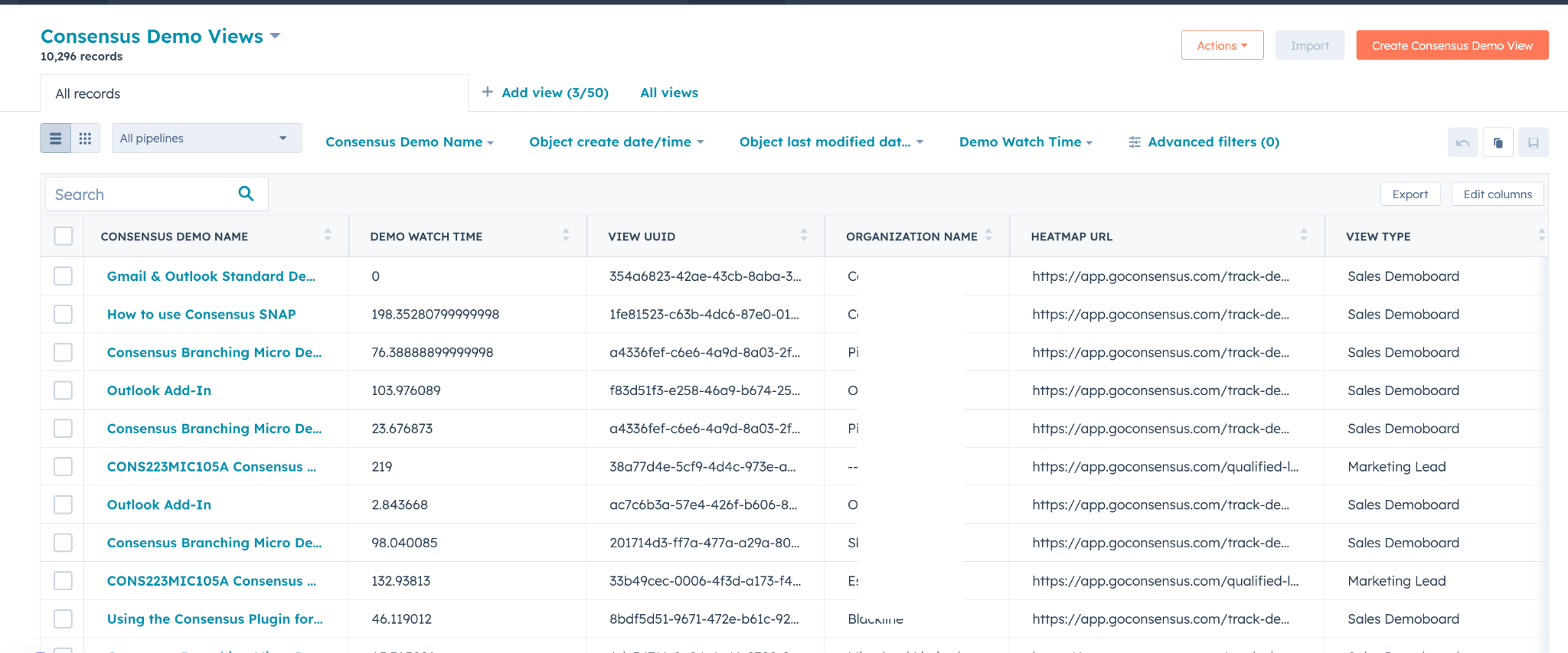Open How to use Consensus SNAP record
This screenshot has width=1568, height=653.
pyautogui.click(x=201, y=315)
